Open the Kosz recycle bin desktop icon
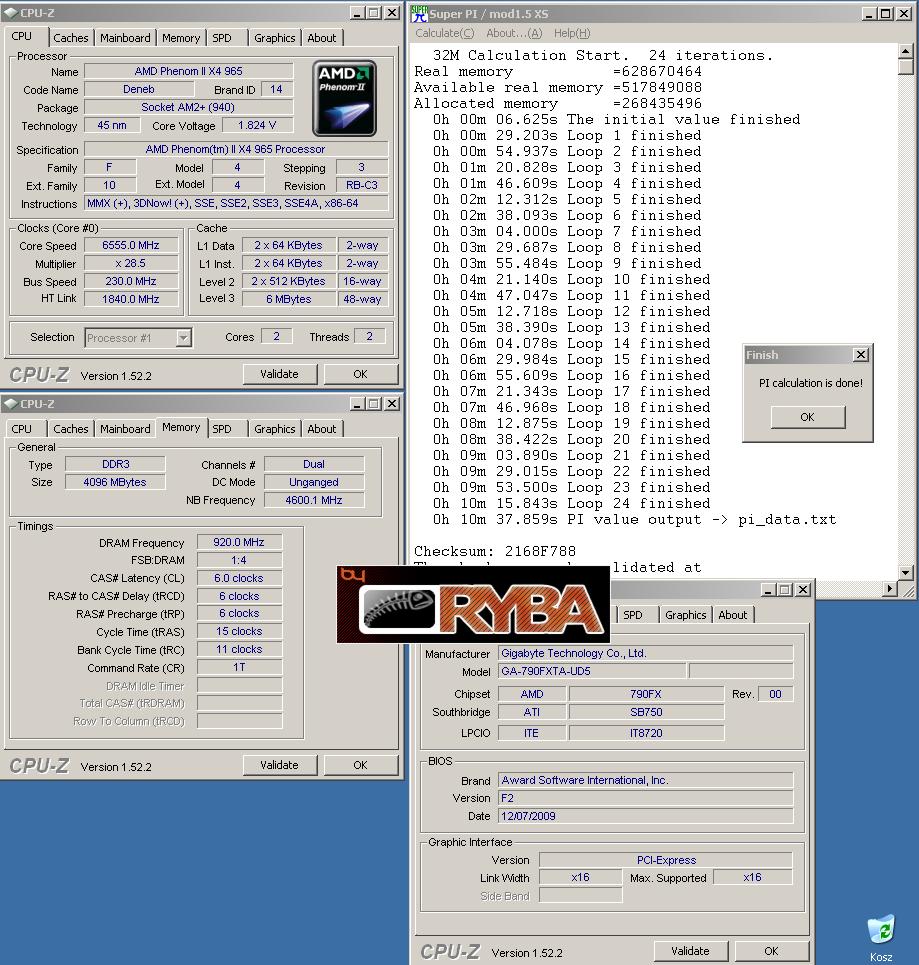This screenshot has width=919, height=965. click(x=881, y=938)
